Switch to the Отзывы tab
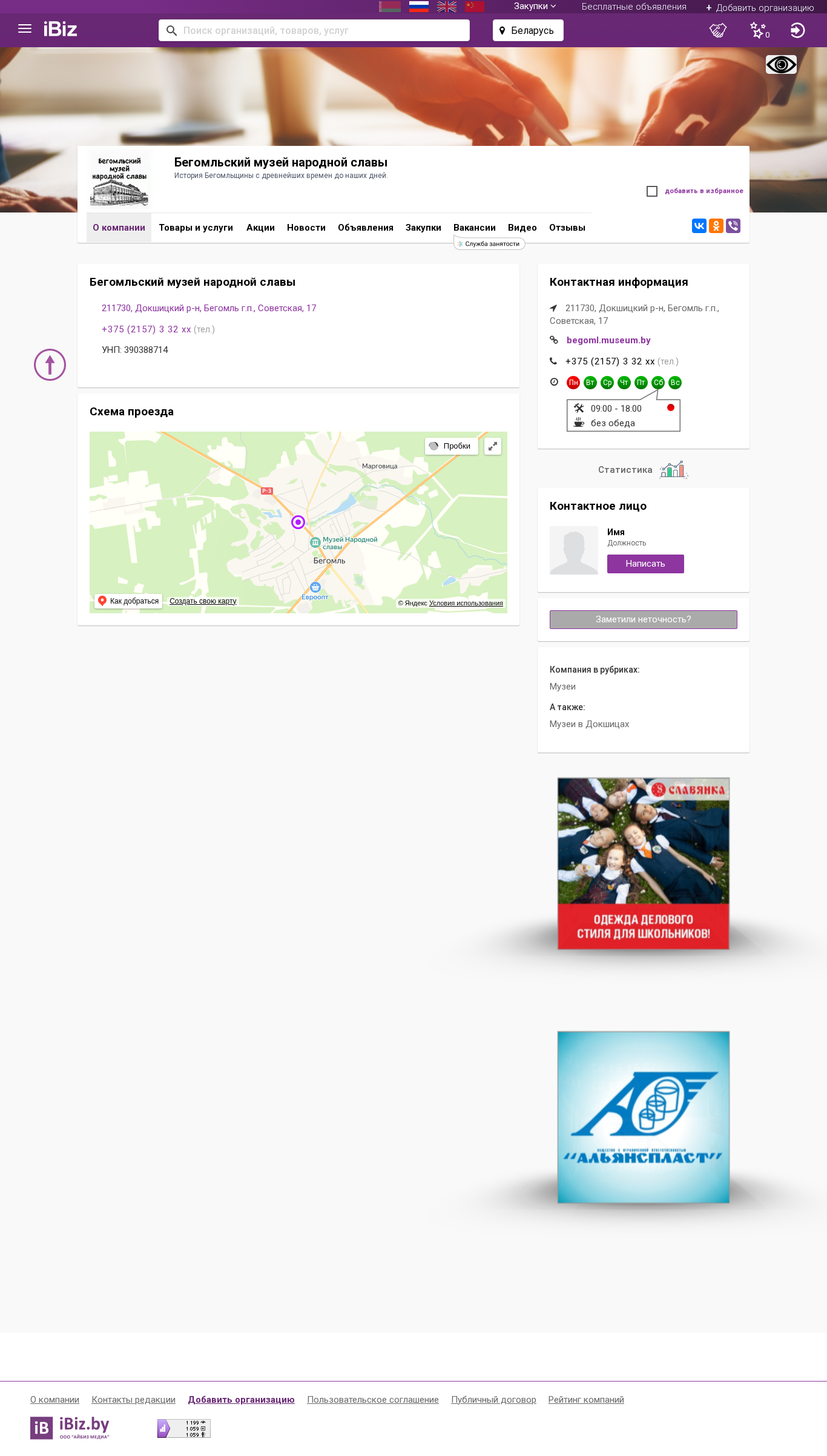This screenshot has height=1456, width=827. (567, 228)
